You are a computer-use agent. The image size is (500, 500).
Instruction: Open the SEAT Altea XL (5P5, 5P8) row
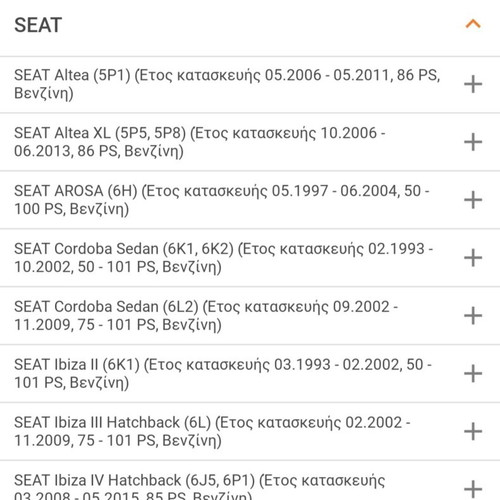click(x=200, y=142)
